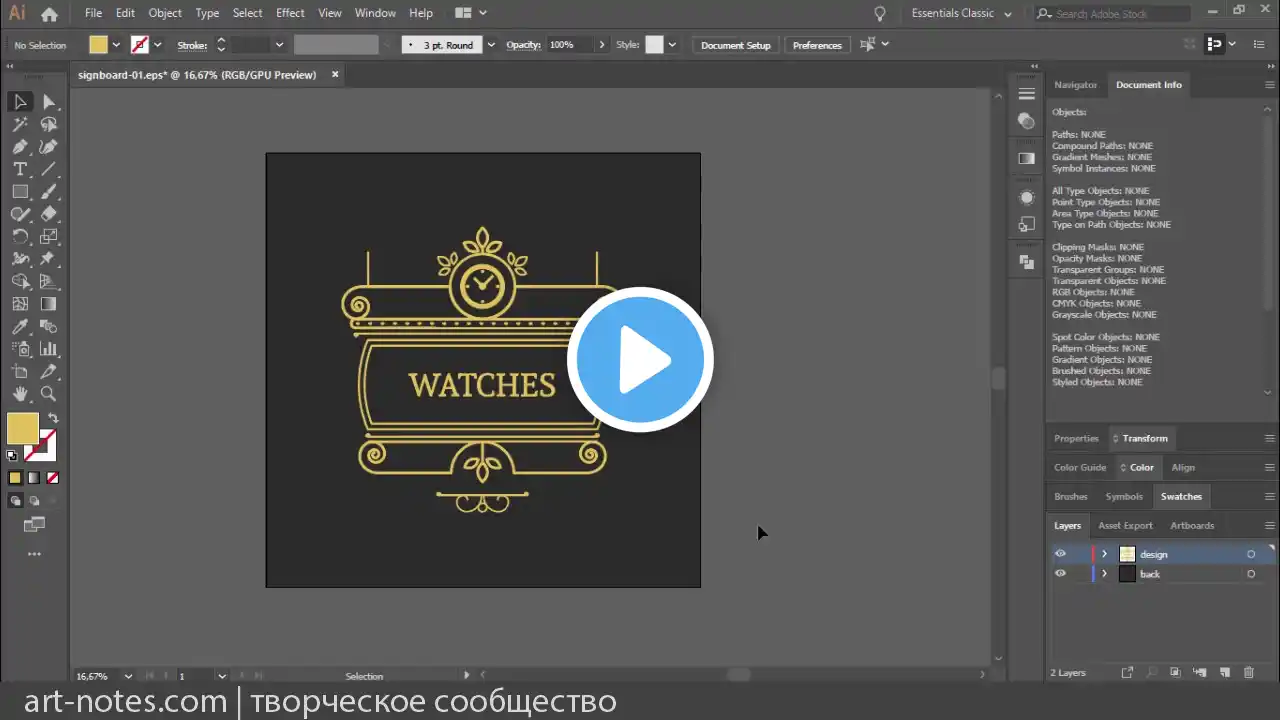Open the File menu
Screen dimensions: 1280x720
click(x=93, y=13)
